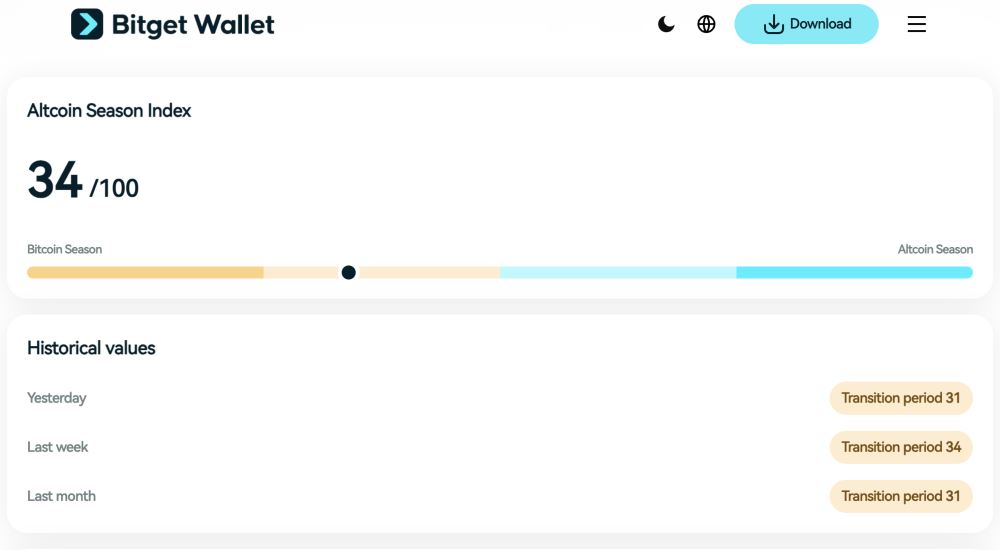Toggle dark mode with the moon icon
The width and height of the screenshot is (1000, 550).
click(666, 24)
